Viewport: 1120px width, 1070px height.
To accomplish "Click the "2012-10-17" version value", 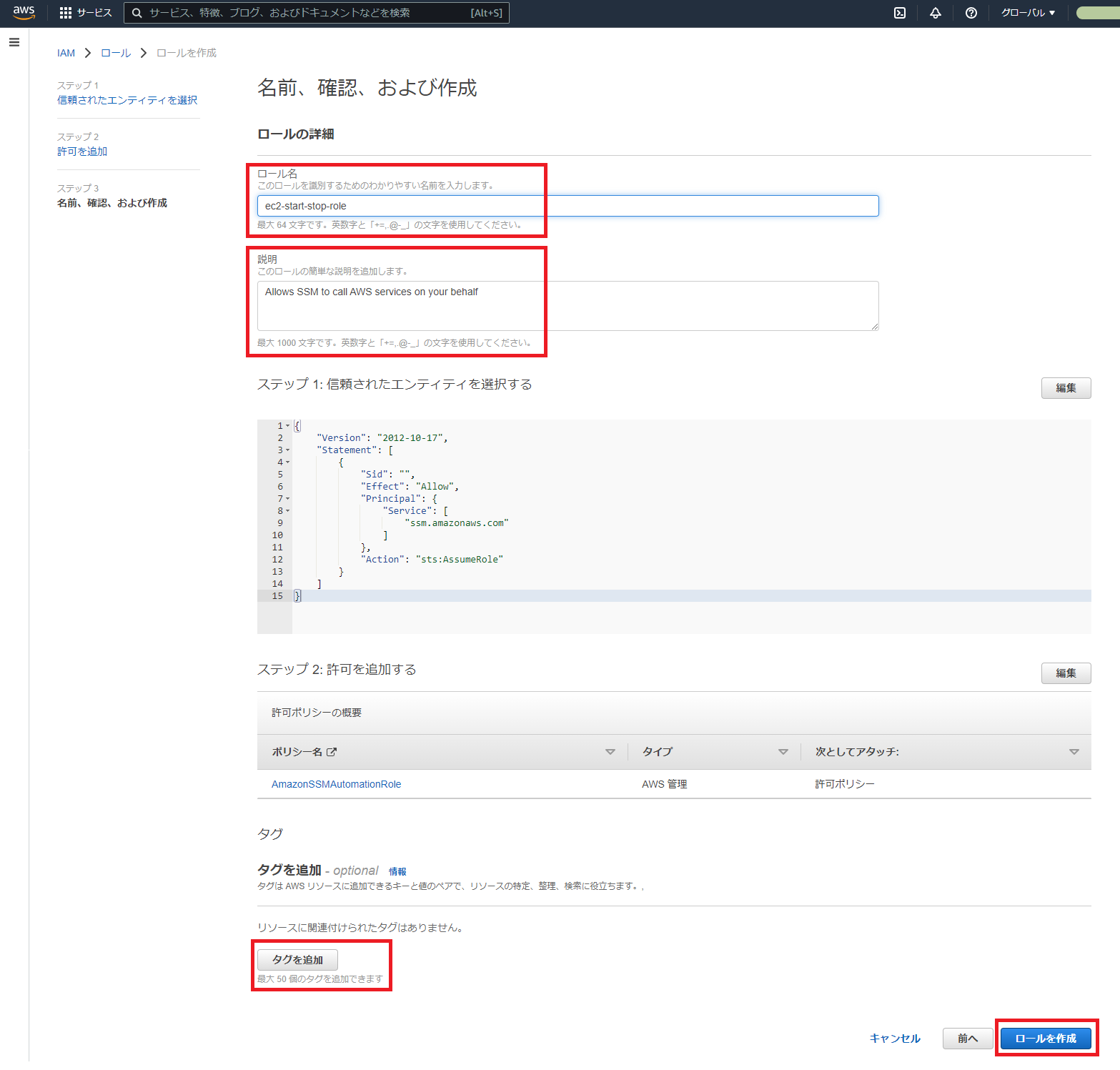I will 410,438.
